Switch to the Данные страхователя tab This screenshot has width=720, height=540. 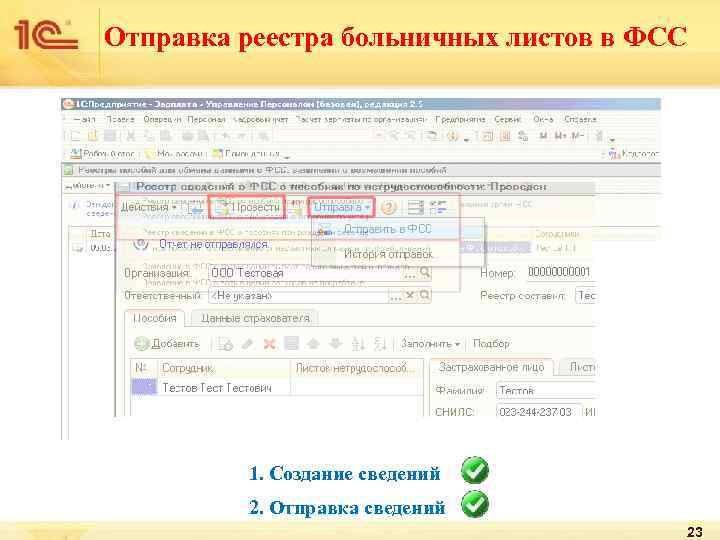coord(255,318)
